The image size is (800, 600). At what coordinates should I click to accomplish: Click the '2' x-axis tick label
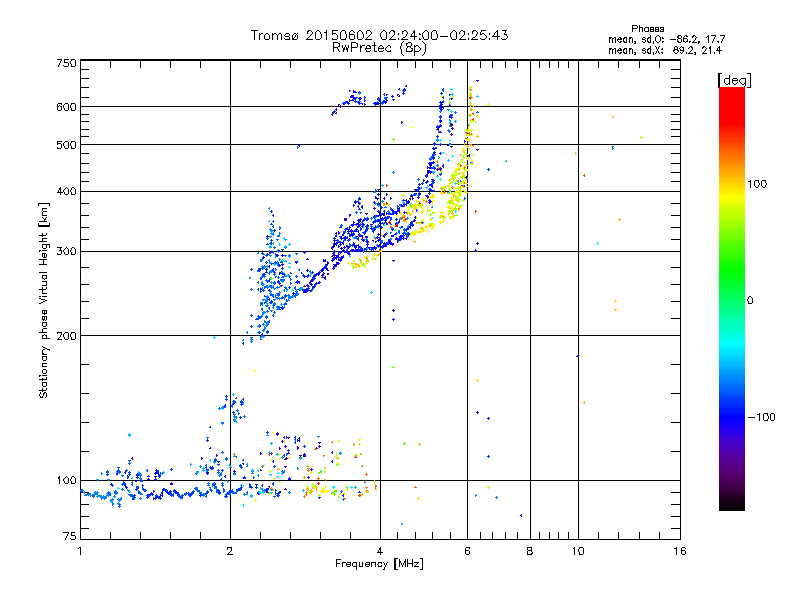[230, 551]
